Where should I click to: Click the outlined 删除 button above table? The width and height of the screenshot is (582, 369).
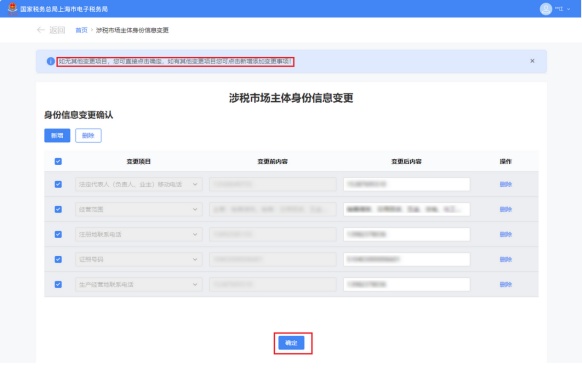88,135
